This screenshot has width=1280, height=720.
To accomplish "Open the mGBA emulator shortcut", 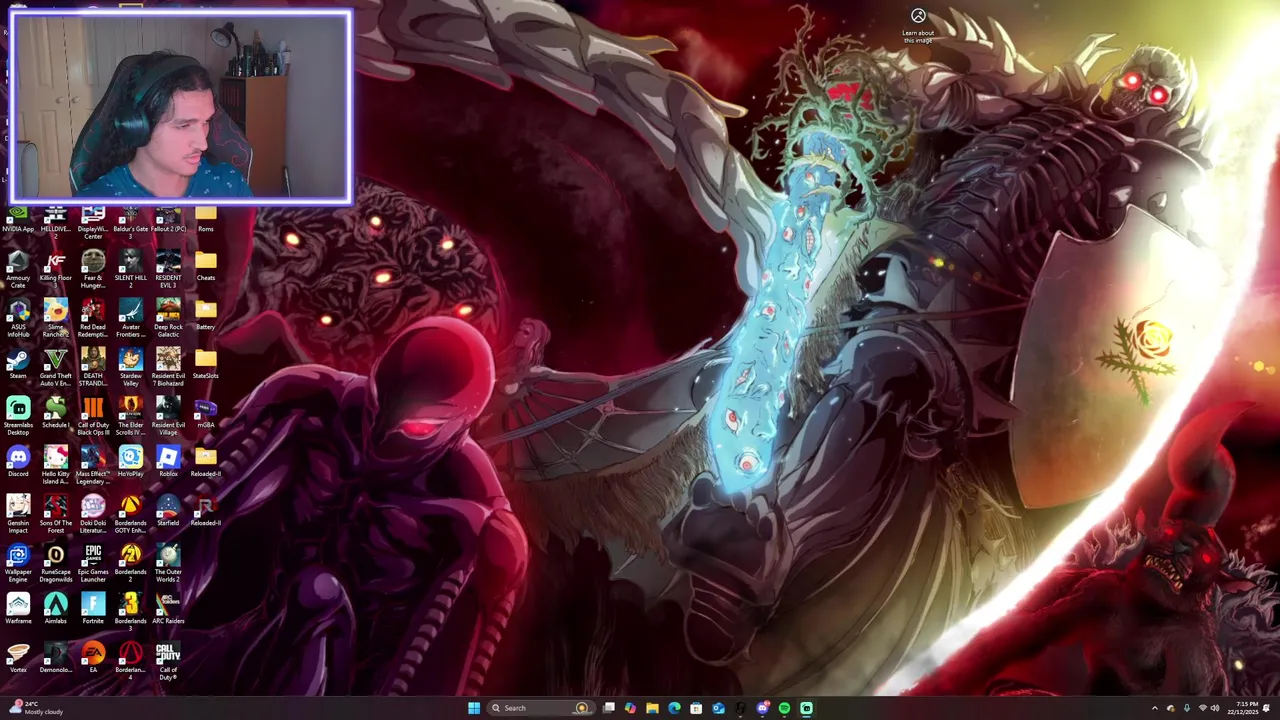I will (x=205, y=412).
